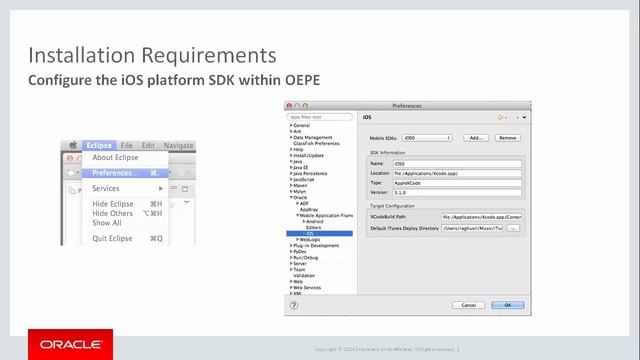
Task: Click the XCodeBuild Path field
Action: [481, 217]
